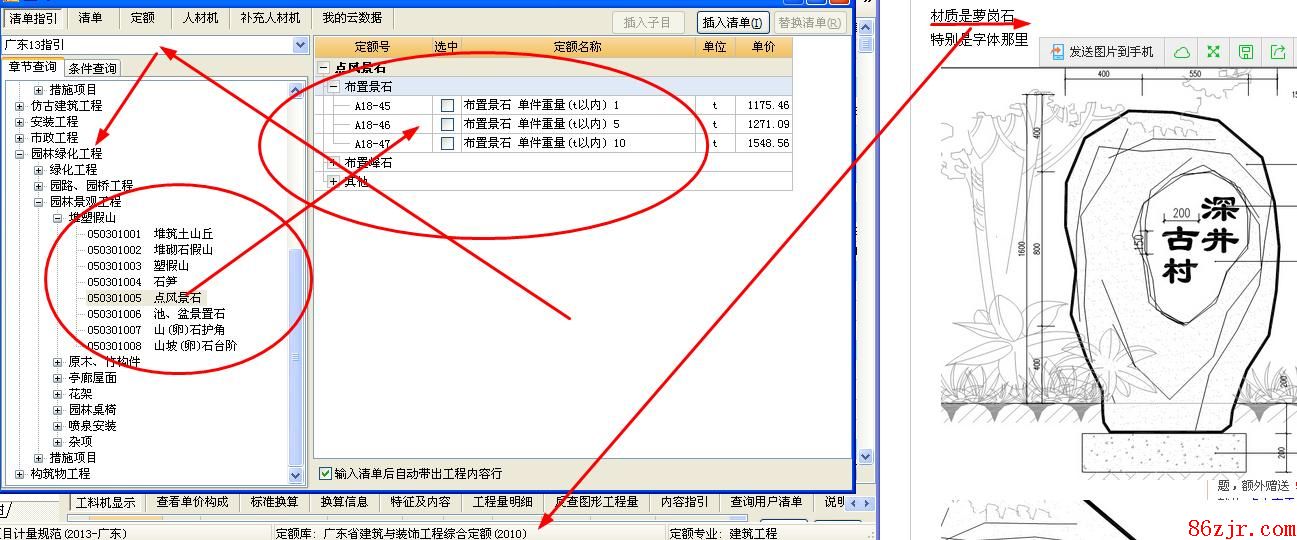This screenshot has width=1297, height=540.
Task: Click the green fullscreen expand icon
Action: (x=1213, y=52)
